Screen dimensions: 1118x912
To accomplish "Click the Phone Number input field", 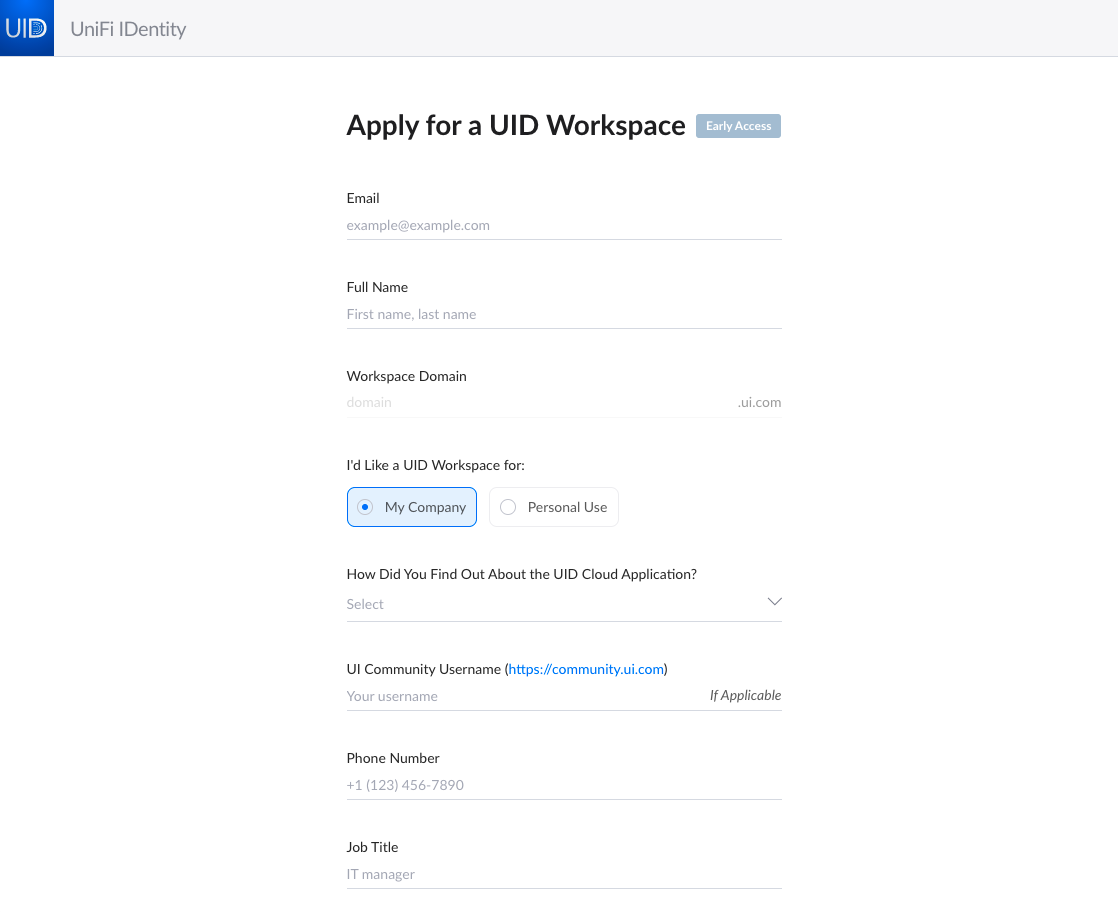I will (564, 785).
